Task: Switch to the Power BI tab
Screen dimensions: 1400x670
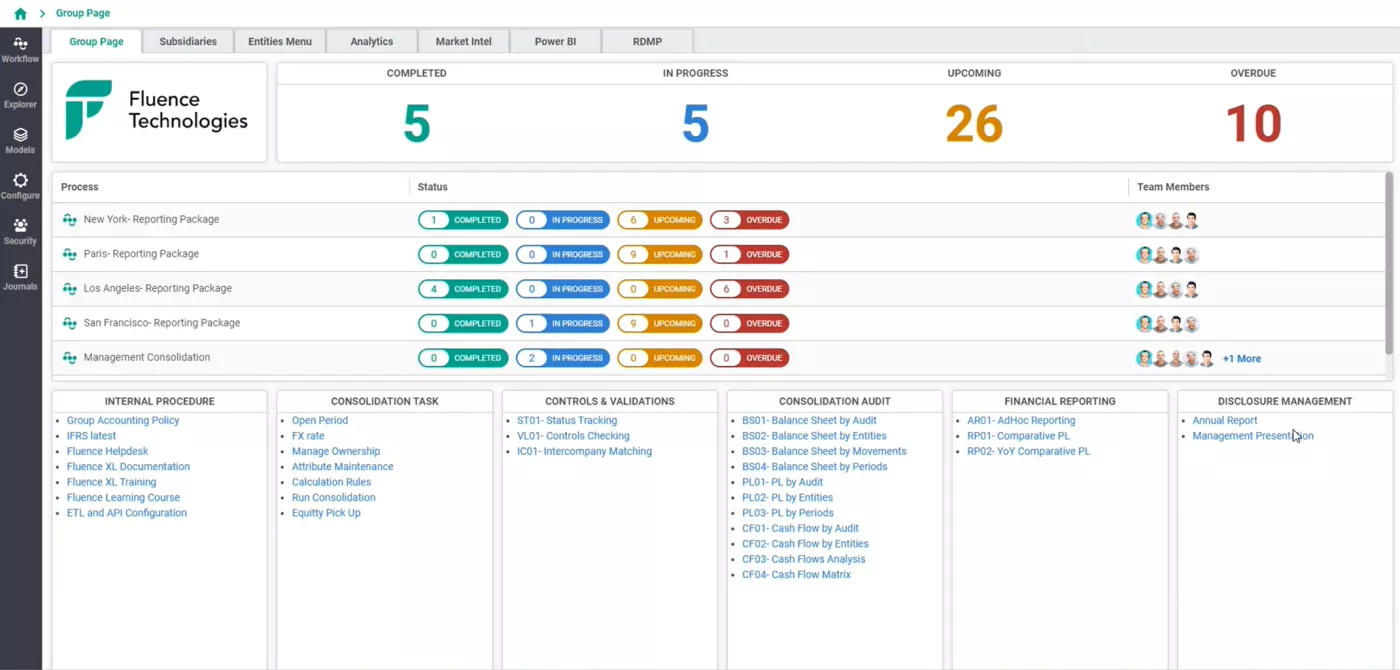Action: point(556,41)
